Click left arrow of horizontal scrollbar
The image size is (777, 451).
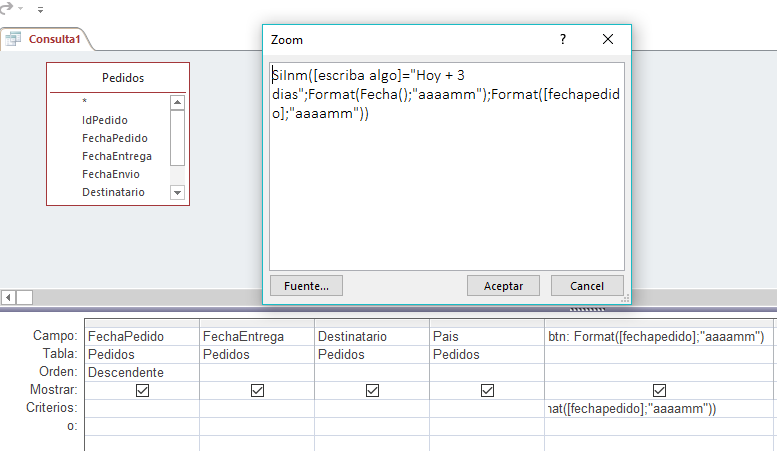point(8,297)
